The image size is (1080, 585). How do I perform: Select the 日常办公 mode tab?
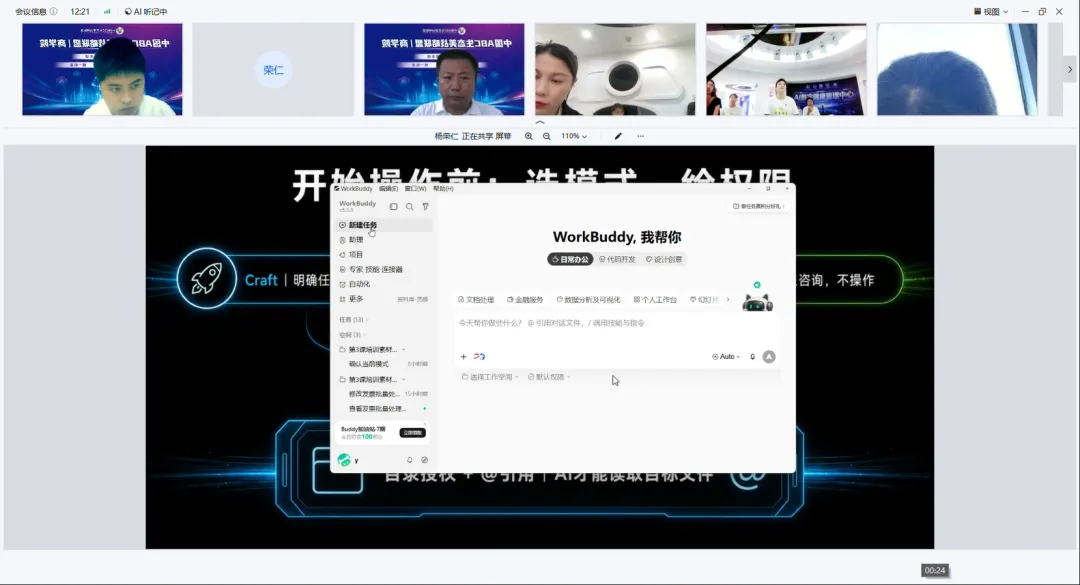point(570,260)
